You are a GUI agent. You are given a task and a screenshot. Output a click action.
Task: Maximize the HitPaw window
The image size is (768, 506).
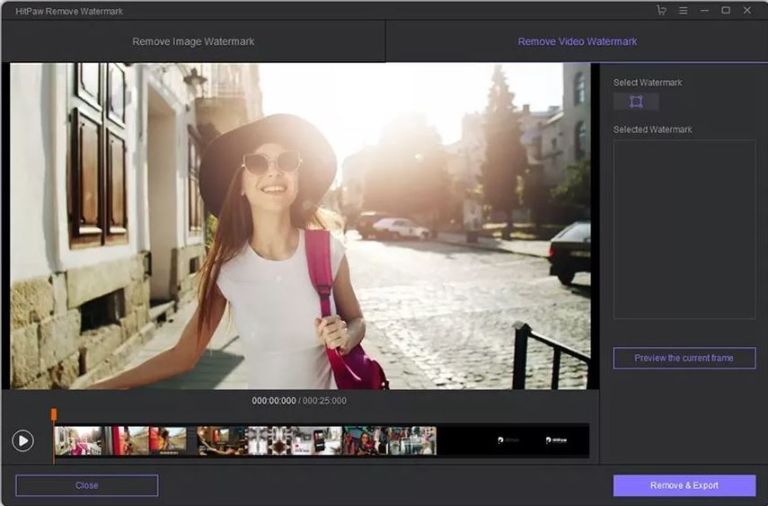point(725,10)
